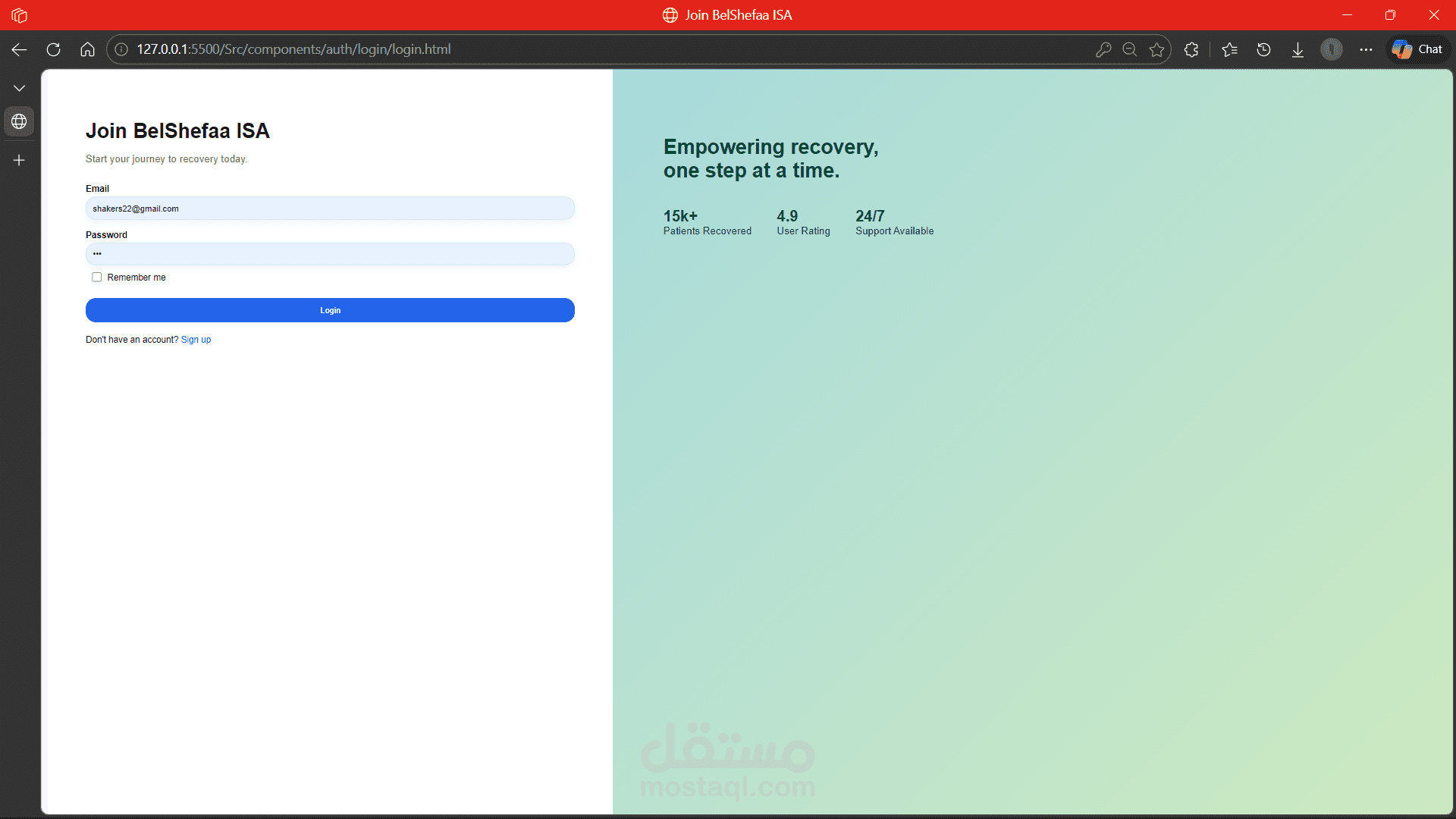Open downloads panel
This screenshot has height=819, width=1456.
coord(1298,49)
